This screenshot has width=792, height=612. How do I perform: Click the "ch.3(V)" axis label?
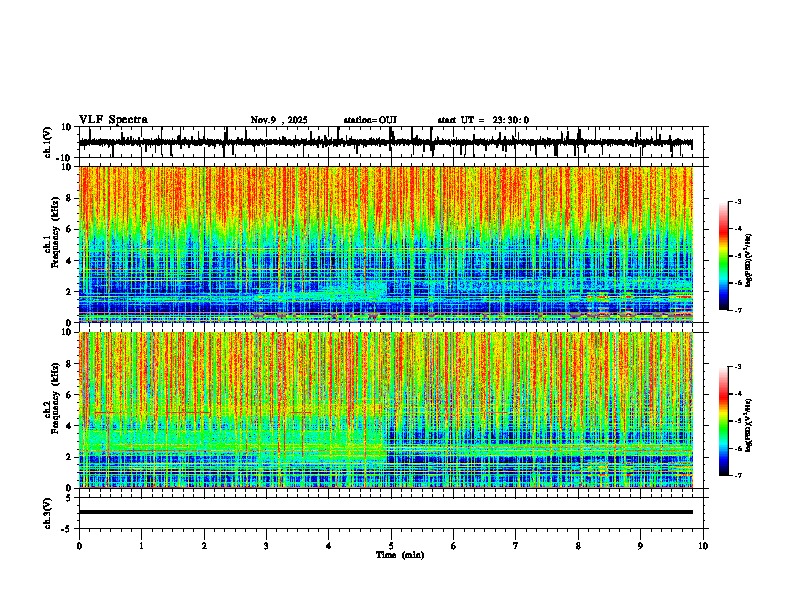(48, 513)
